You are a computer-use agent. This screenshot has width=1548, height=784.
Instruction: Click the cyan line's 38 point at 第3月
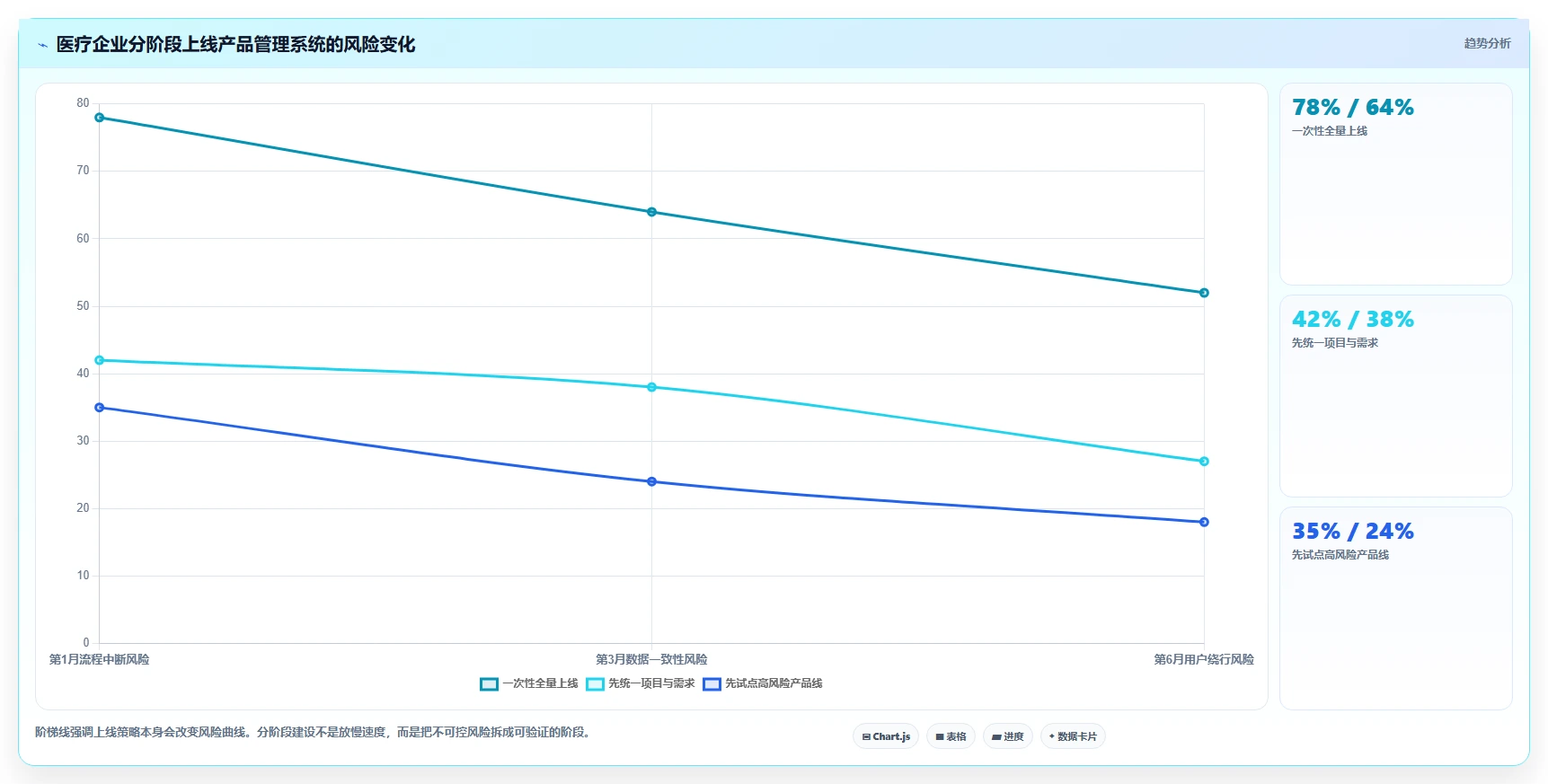click(652, 387)
